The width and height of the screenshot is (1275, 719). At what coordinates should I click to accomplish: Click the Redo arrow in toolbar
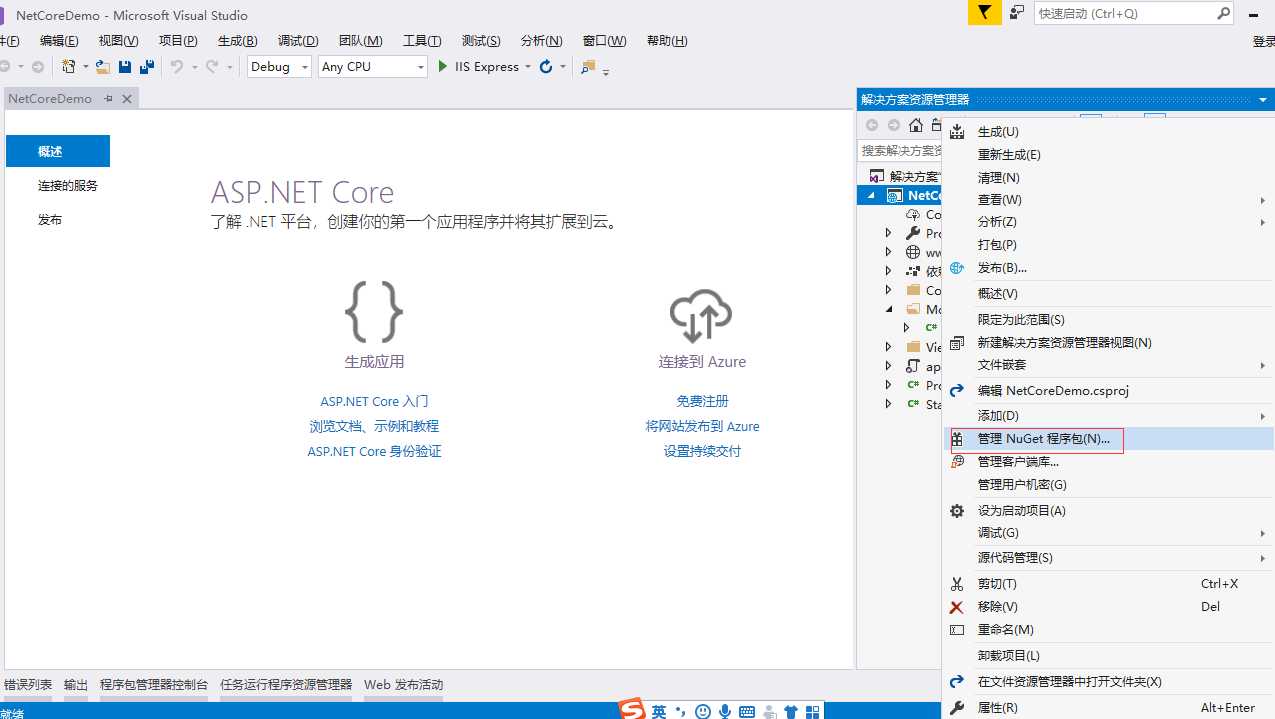pos(212,67)
